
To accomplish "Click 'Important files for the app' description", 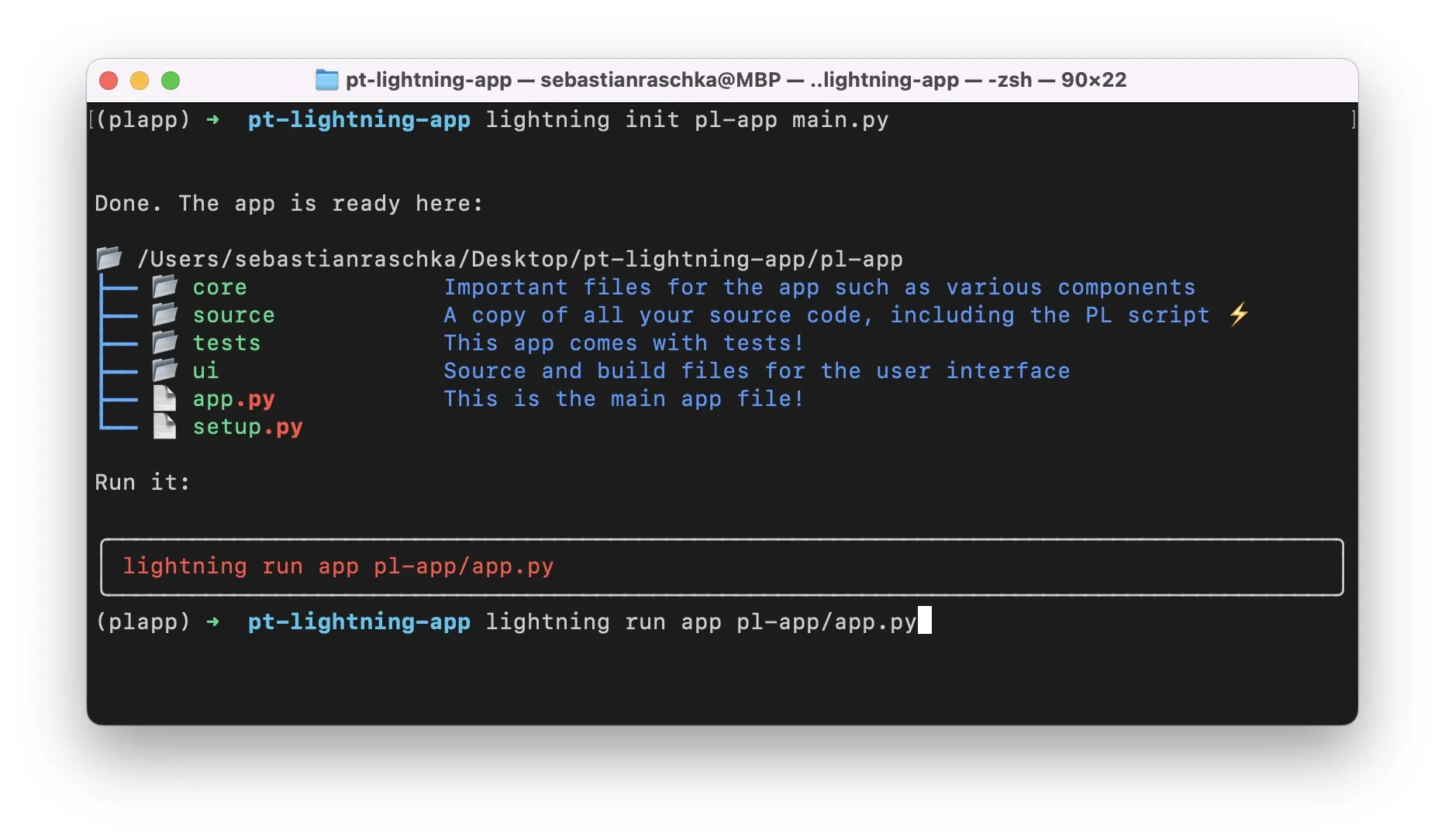I will point(819,287).
